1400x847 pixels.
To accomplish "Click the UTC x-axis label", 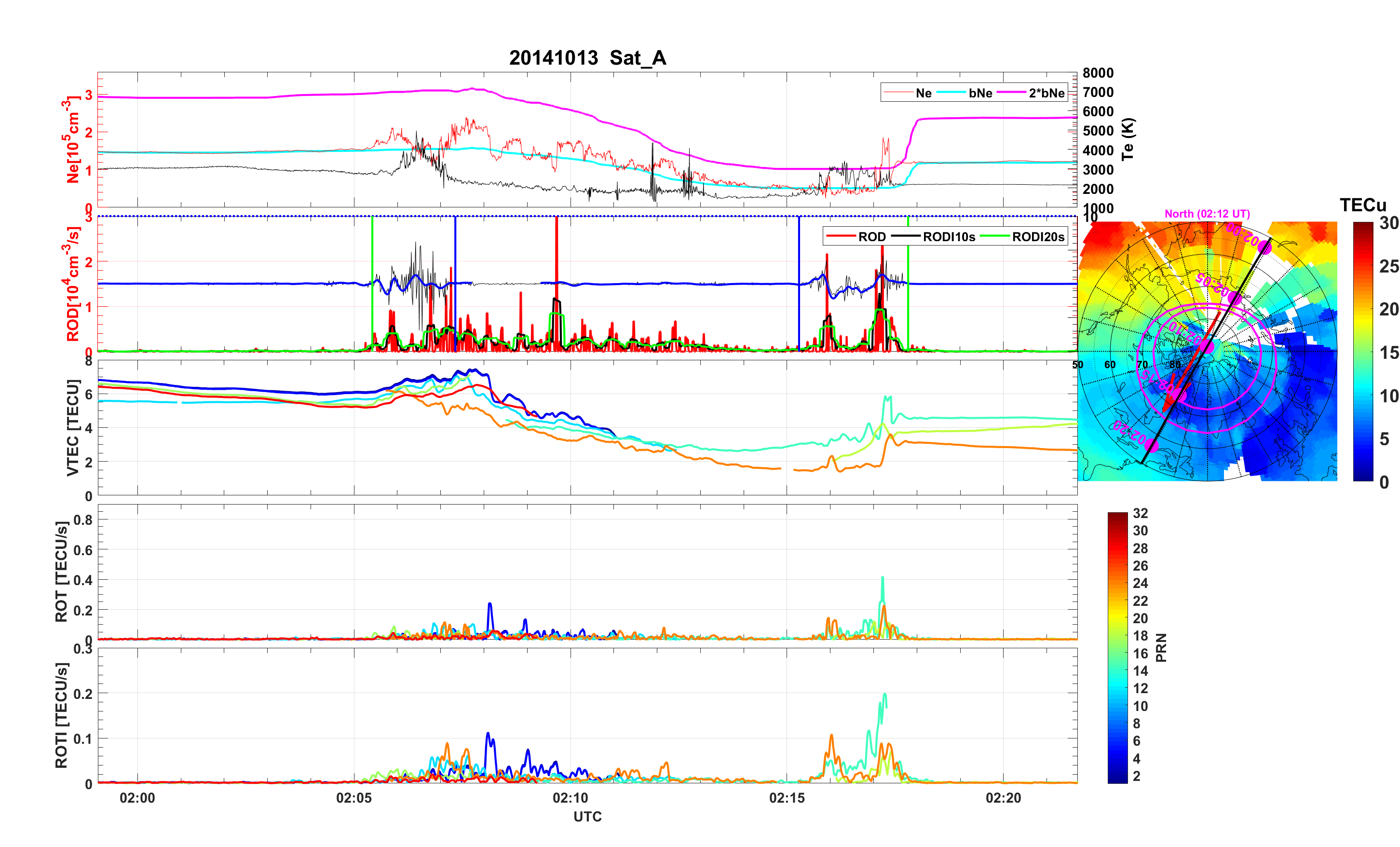I will pos(587,816).
